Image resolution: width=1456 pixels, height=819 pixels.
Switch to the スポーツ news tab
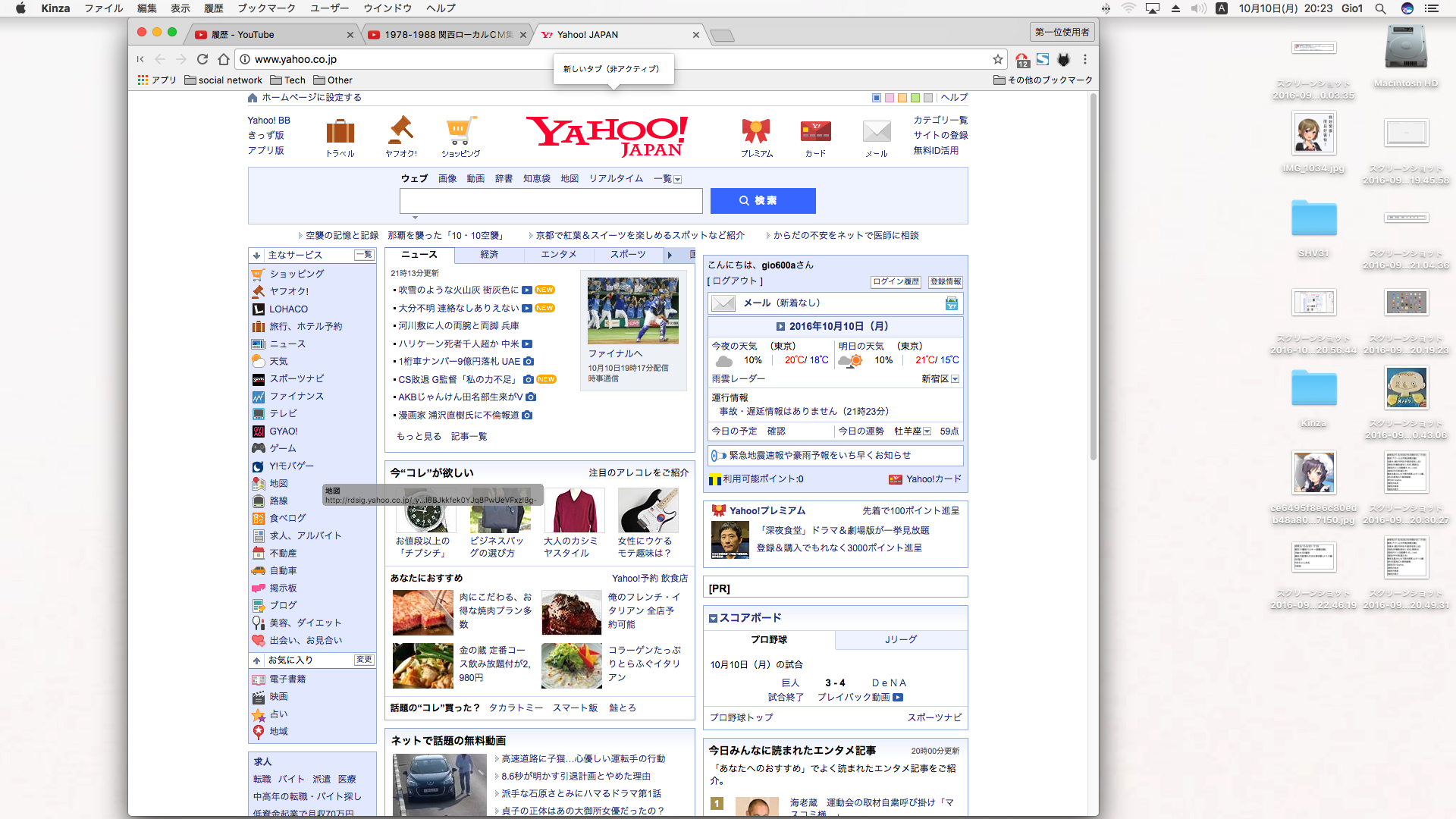tap(628, 255)
